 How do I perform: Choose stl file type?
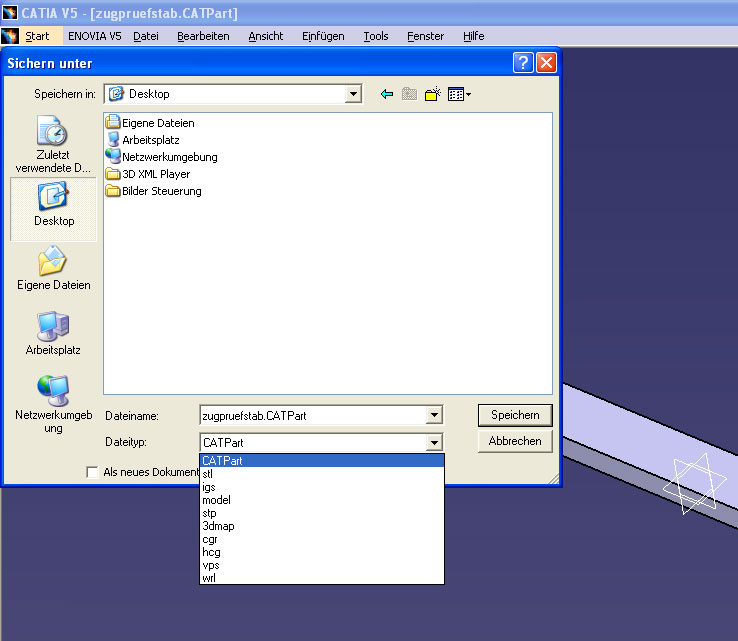pyautogui.click(x=322, y=474)
